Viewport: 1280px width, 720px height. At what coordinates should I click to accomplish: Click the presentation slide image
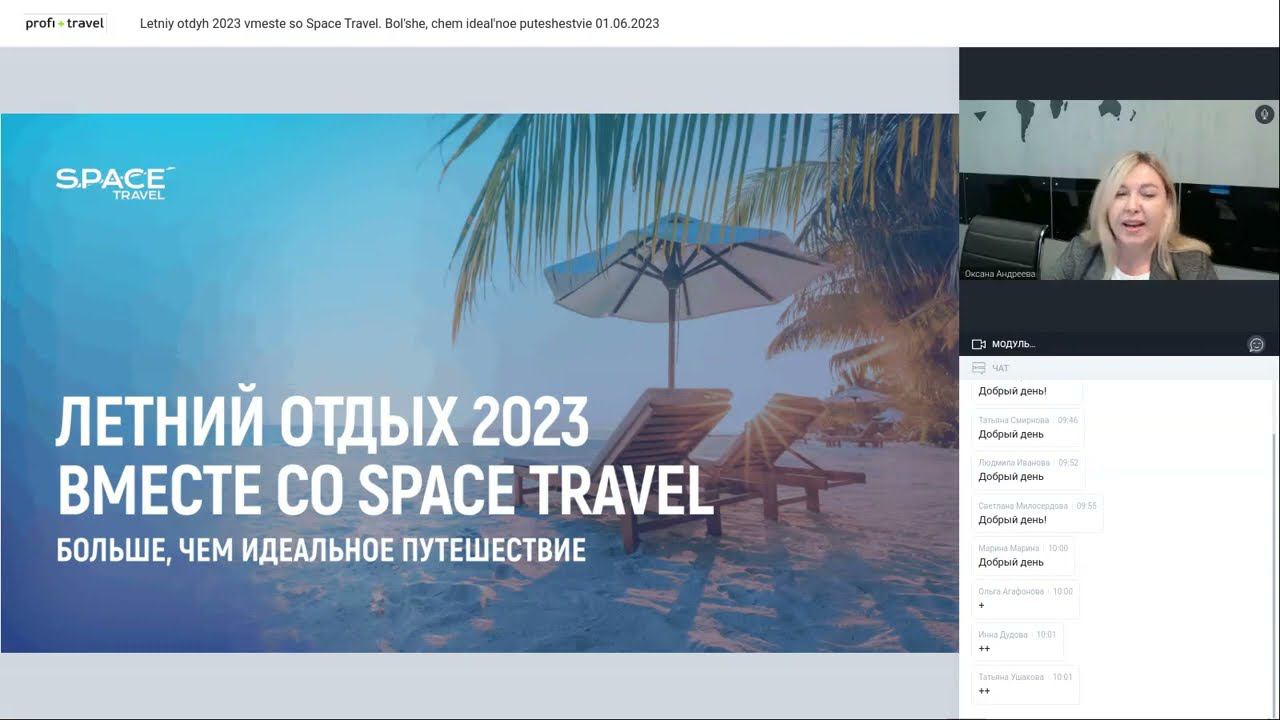coord(479,383)
